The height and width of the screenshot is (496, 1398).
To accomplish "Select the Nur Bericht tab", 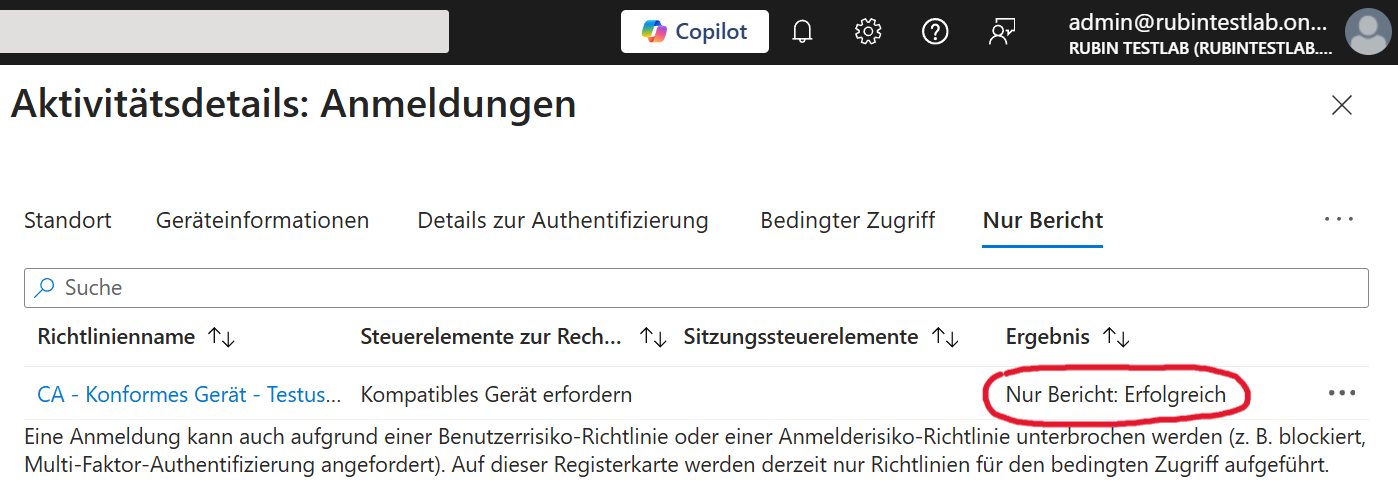I will pyautogui.click(x=1043, y=220).
